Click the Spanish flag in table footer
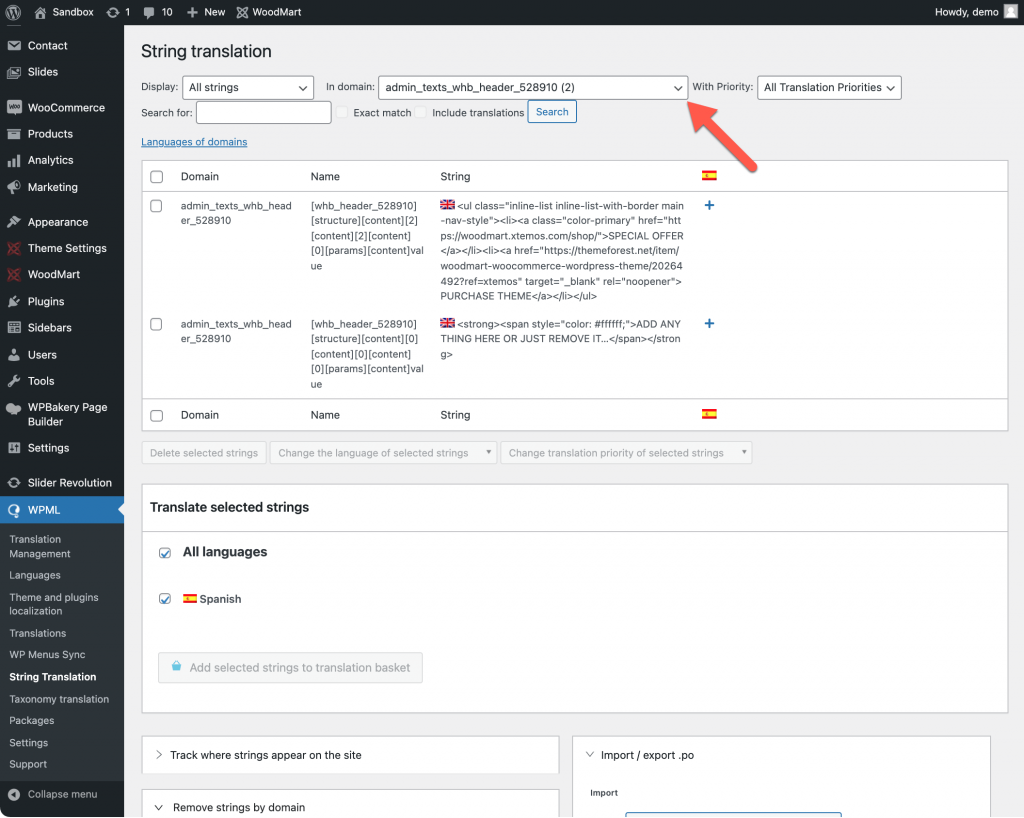This screenshot has width=1024, height=818. [x=709, y=414]
